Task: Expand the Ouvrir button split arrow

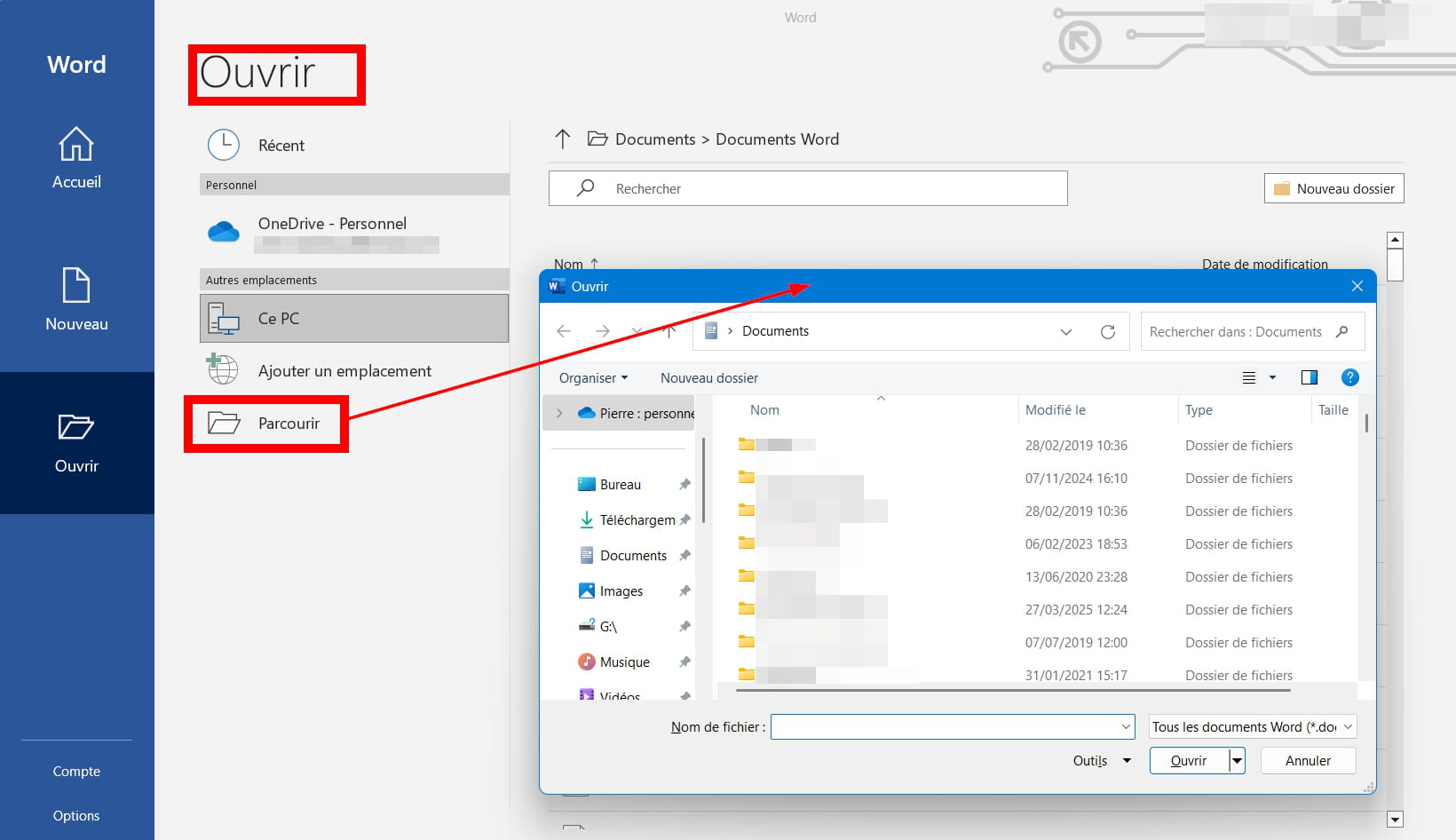Action: (x=1237, y=760)
